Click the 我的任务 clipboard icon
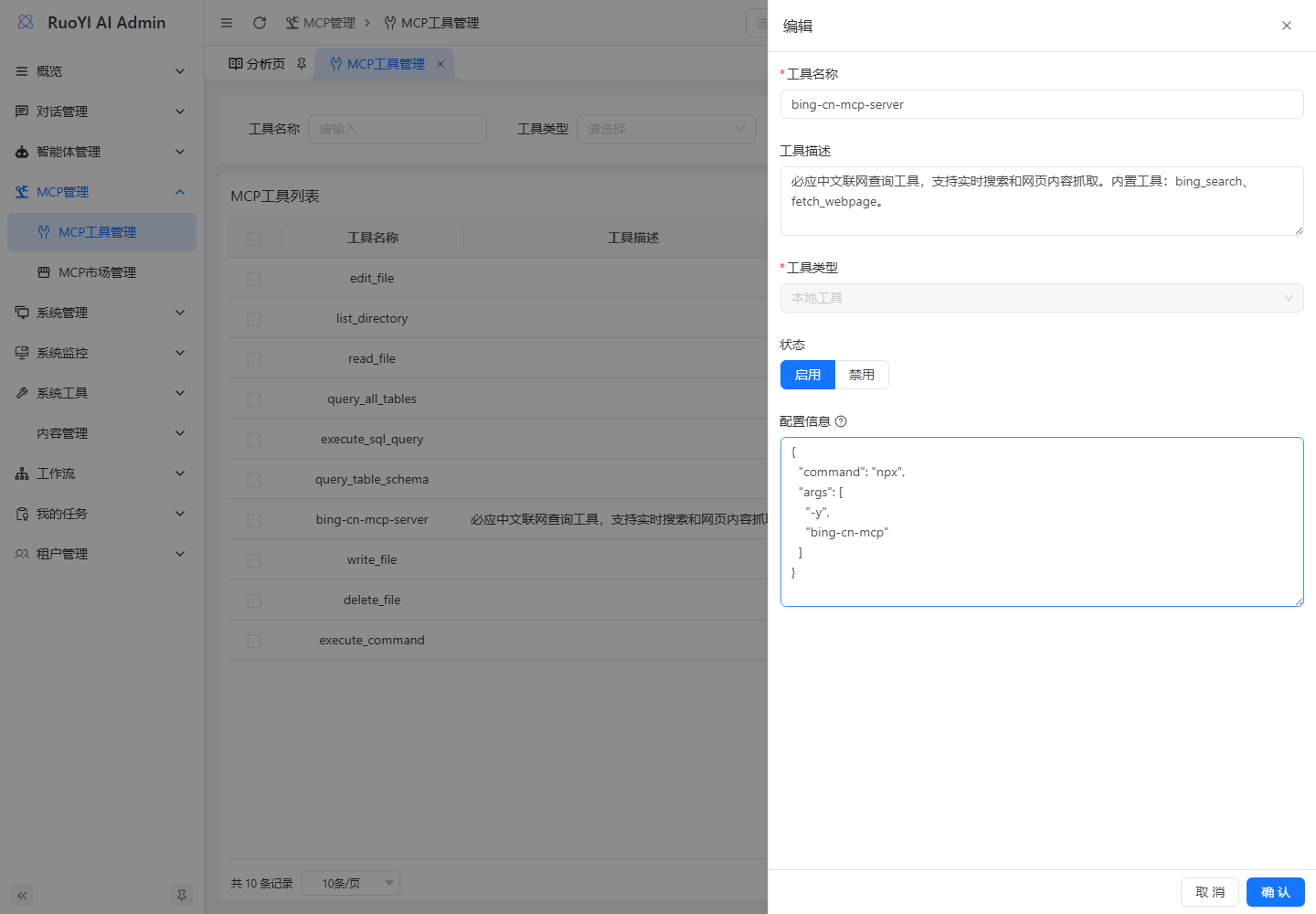 tap(22, 514)
